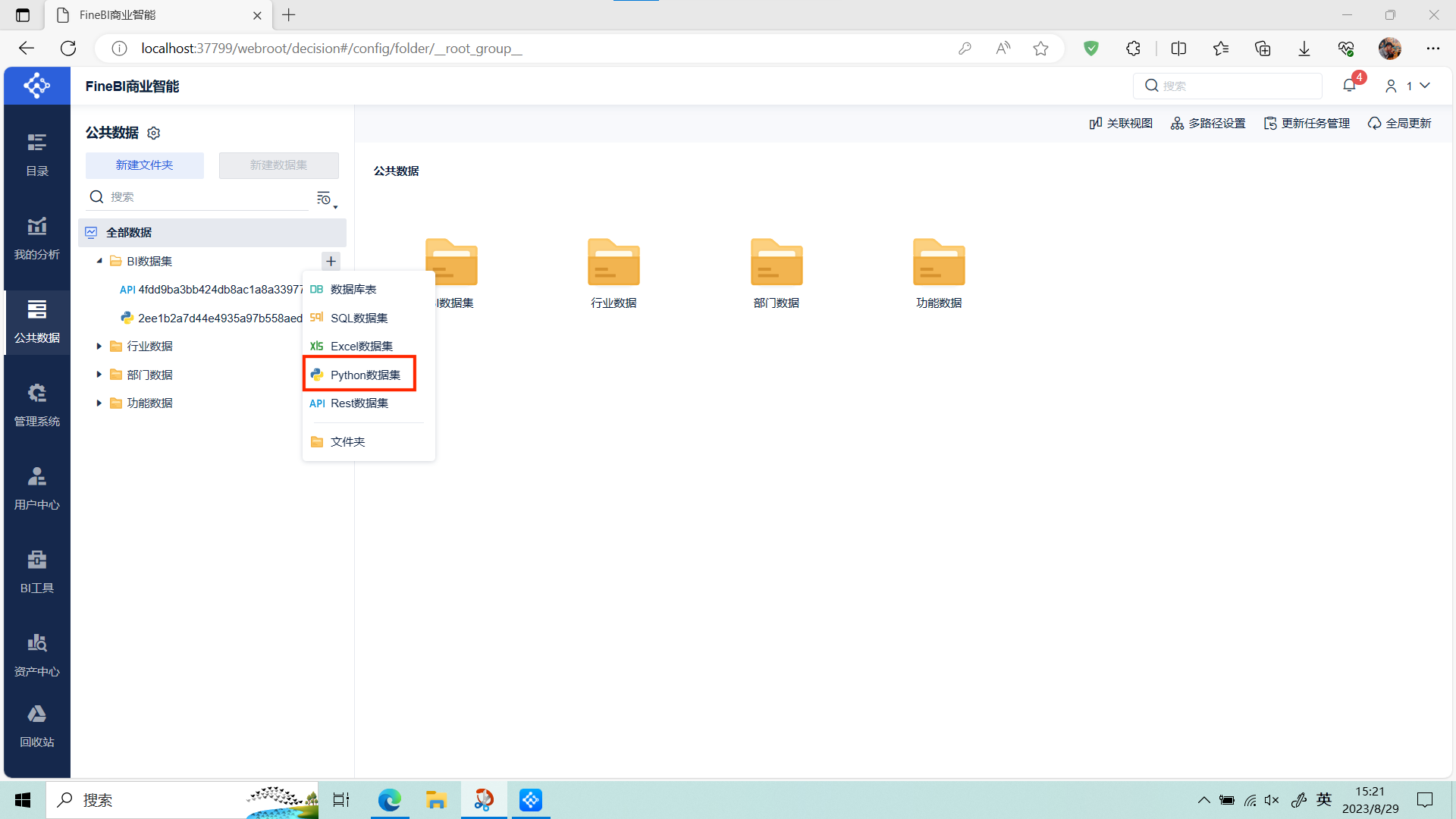Open BI工具 sidebar item
The width and height of the screenshot is (1456, 819).
36,572
